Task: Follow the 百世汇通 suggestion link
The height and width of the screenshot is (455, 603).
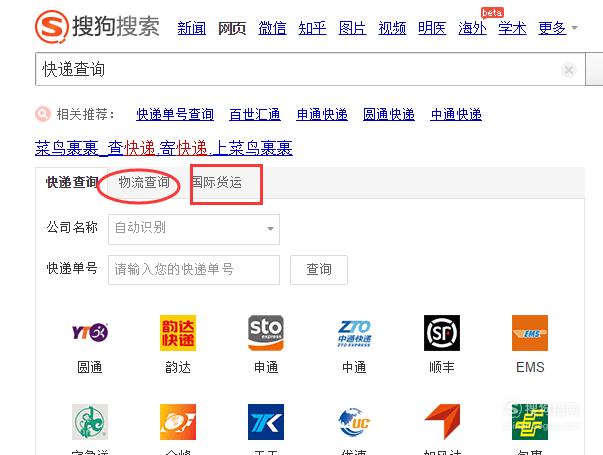Action: [255, 114]
